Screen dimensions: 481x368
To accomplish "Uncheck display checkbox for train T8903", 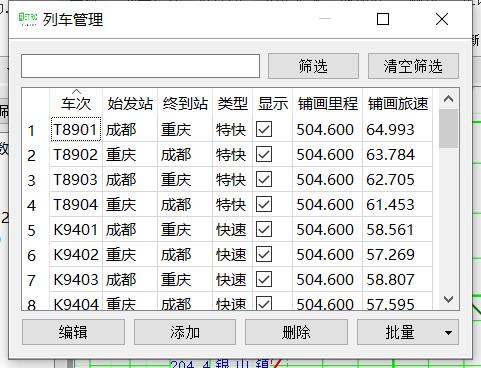I will (264, 179).
